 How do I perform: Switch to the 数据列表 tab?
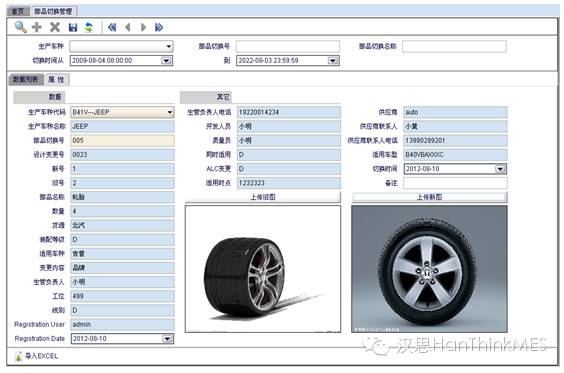(x=26, y=79)
